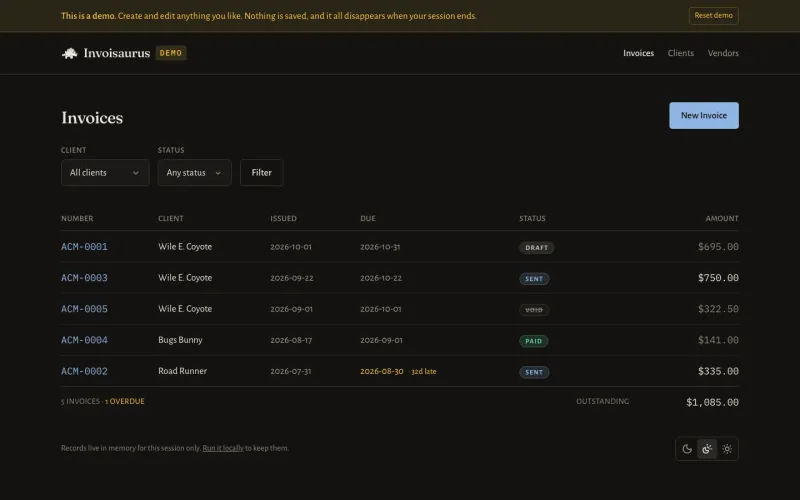Open invoice ACM-0004

tap(84, 340)
